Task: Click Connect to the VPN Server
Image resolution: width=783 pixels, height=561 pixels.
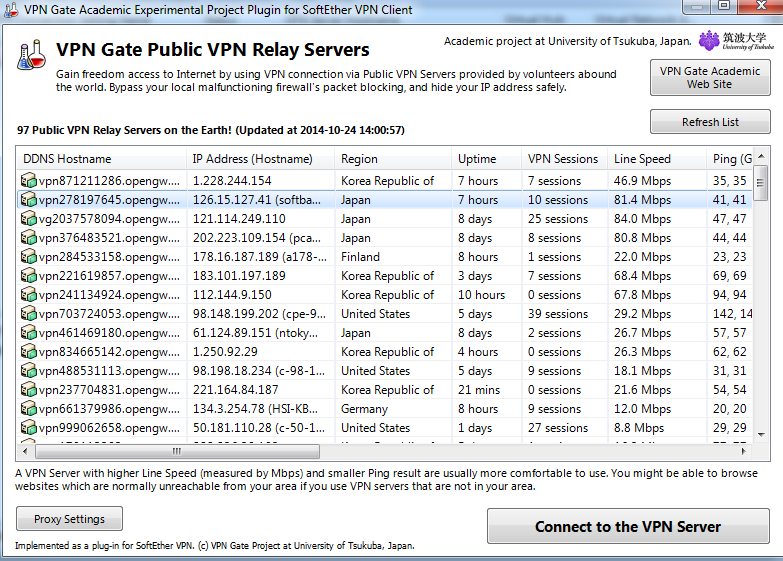Action: [627, 527]
